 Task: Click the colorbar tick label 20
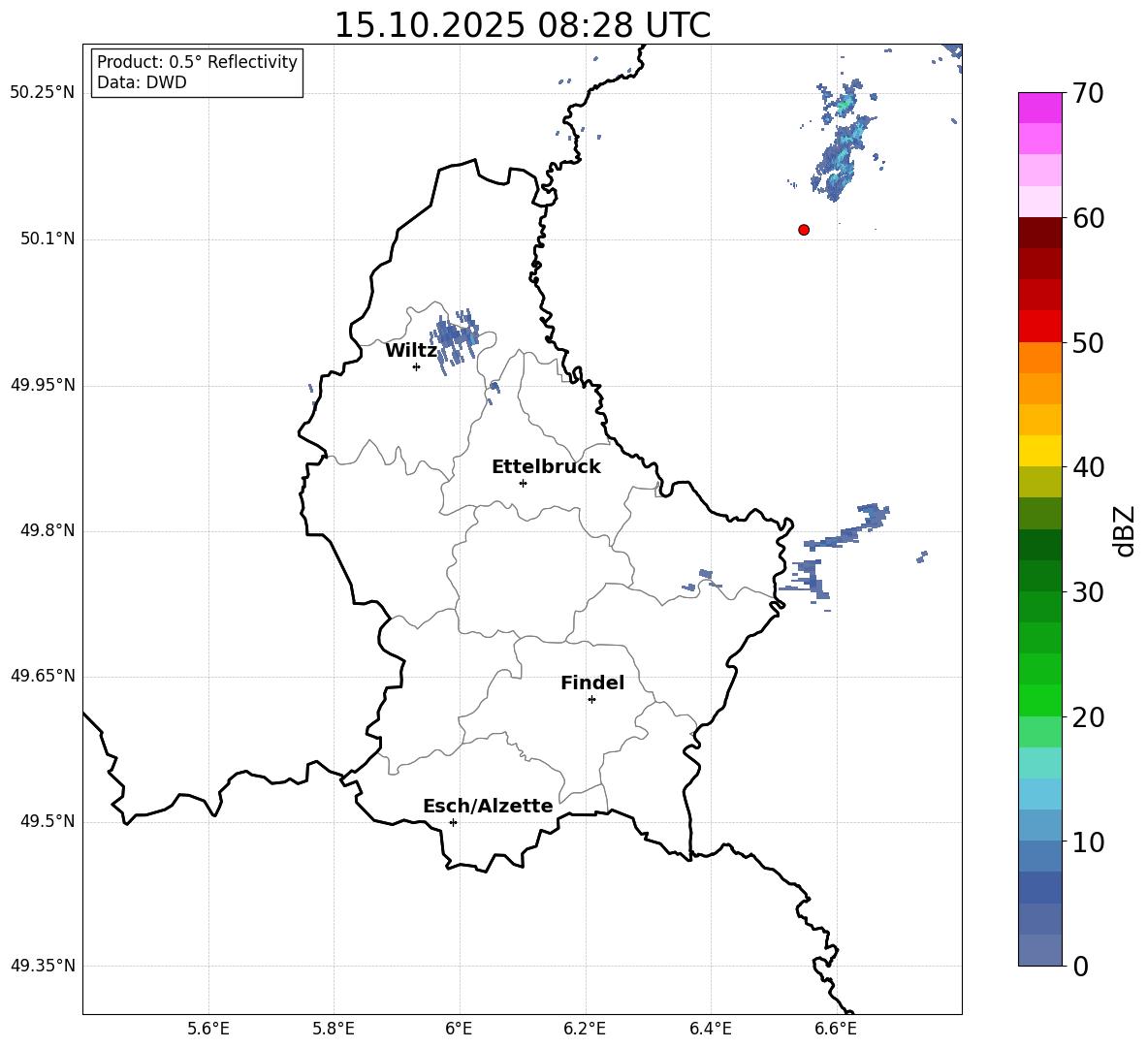pyautogui.click(x=1088, y=717)
